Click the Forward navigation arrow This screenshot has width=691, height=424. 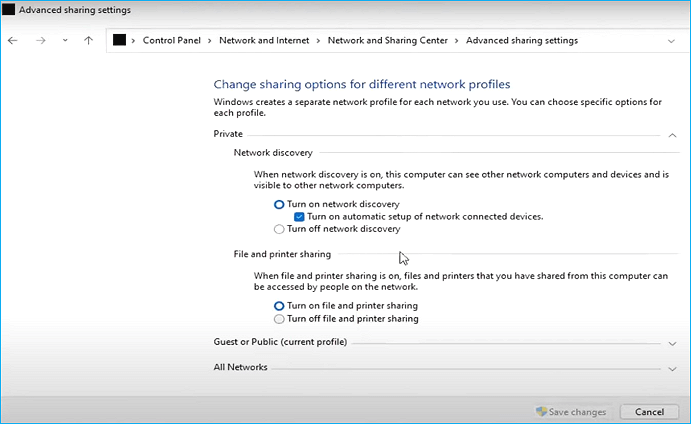point(41,41)
